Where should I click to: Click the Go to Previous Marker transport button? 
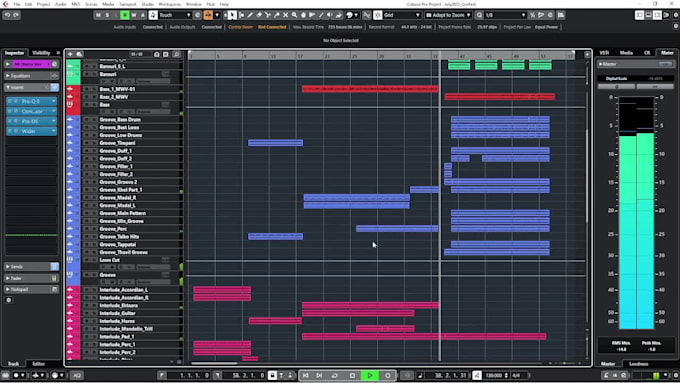pos(305,375)
